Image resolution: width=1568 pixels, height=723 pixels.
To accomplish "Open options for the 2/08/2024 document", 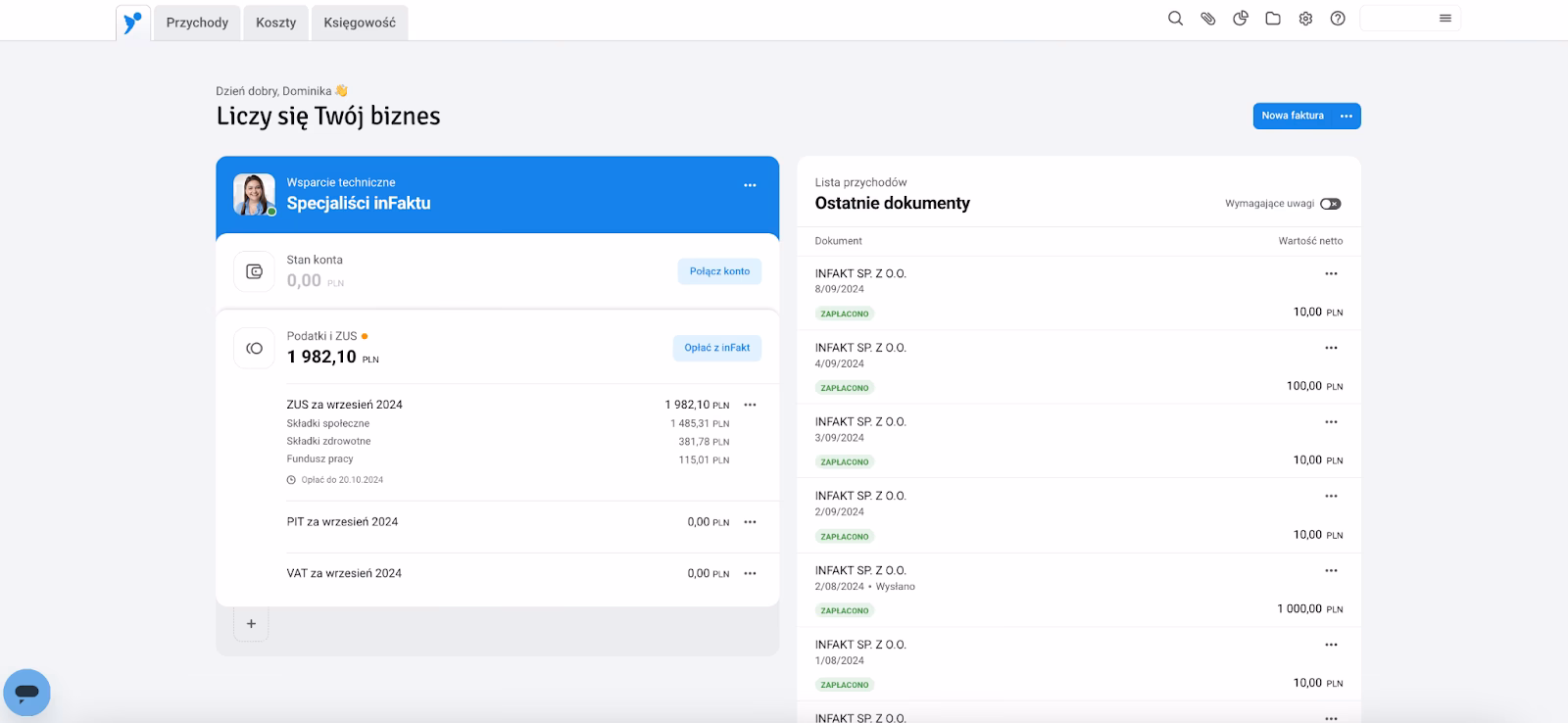I will [x=1331, y=570].
